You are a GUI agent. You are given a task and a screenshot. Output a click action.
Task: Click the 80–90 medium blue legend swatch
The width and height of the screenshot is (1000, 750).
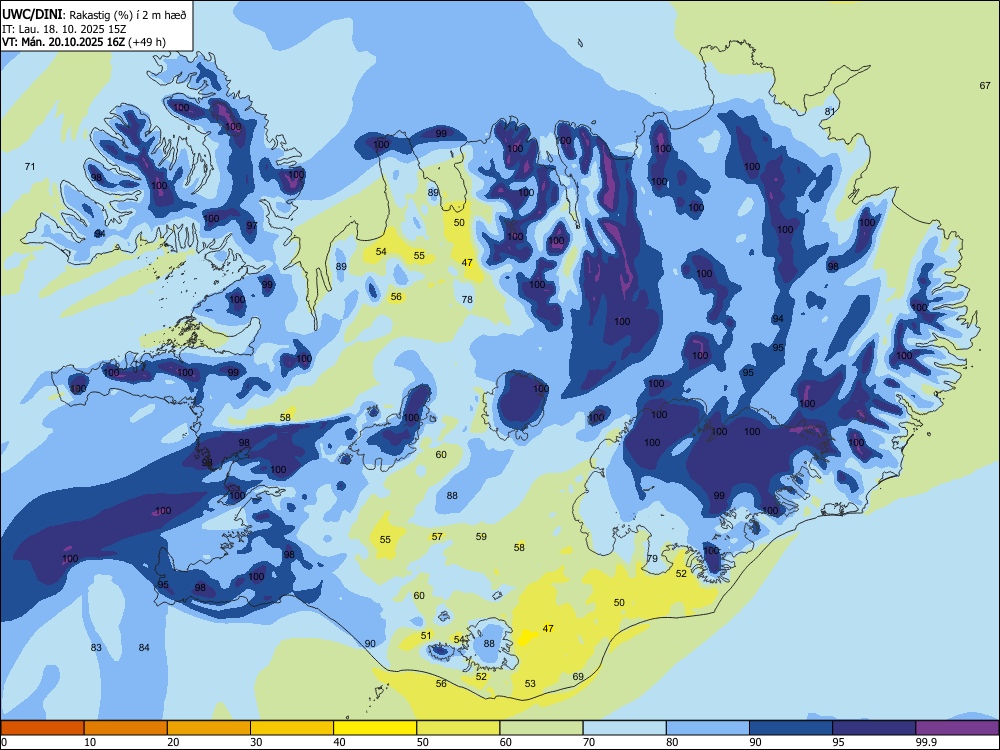708,728
